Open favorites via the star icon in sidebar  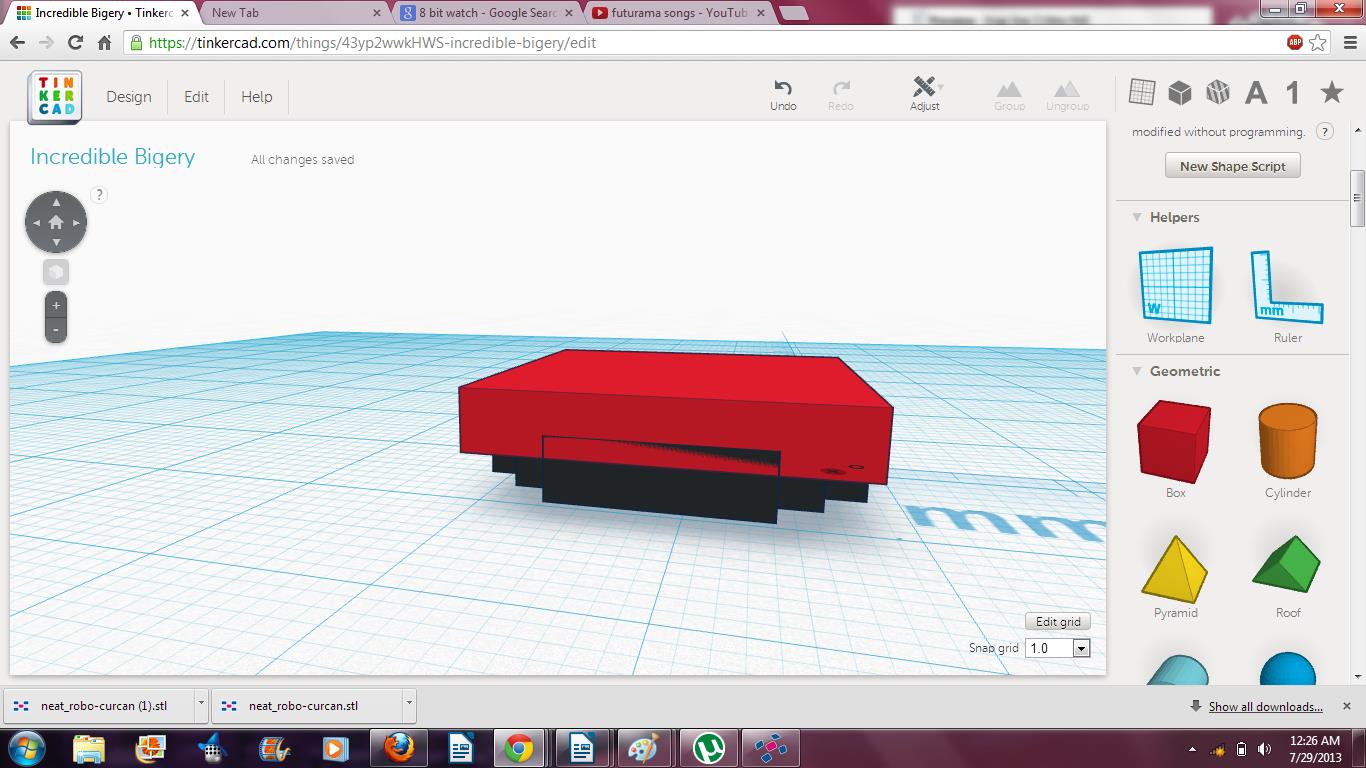(1332, 92)
